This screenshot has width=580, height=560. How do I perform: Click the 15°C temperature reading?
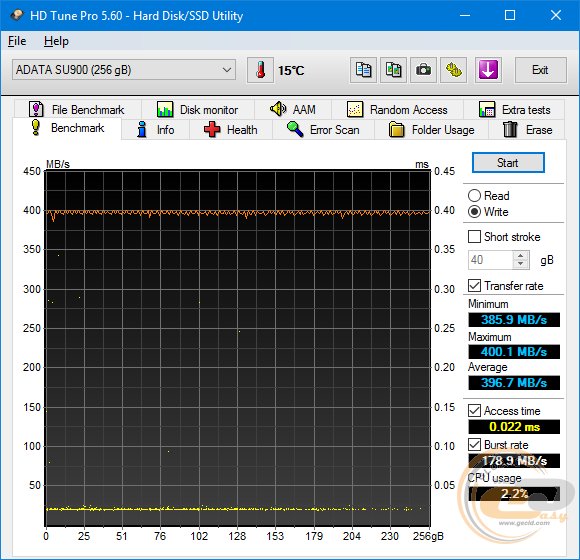click(291, 70)
